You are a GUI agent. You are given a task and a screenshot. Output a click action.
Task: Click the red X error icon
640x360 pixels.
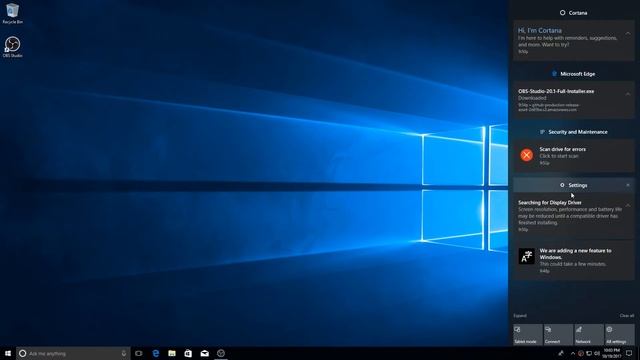click(x=527, y=155)
